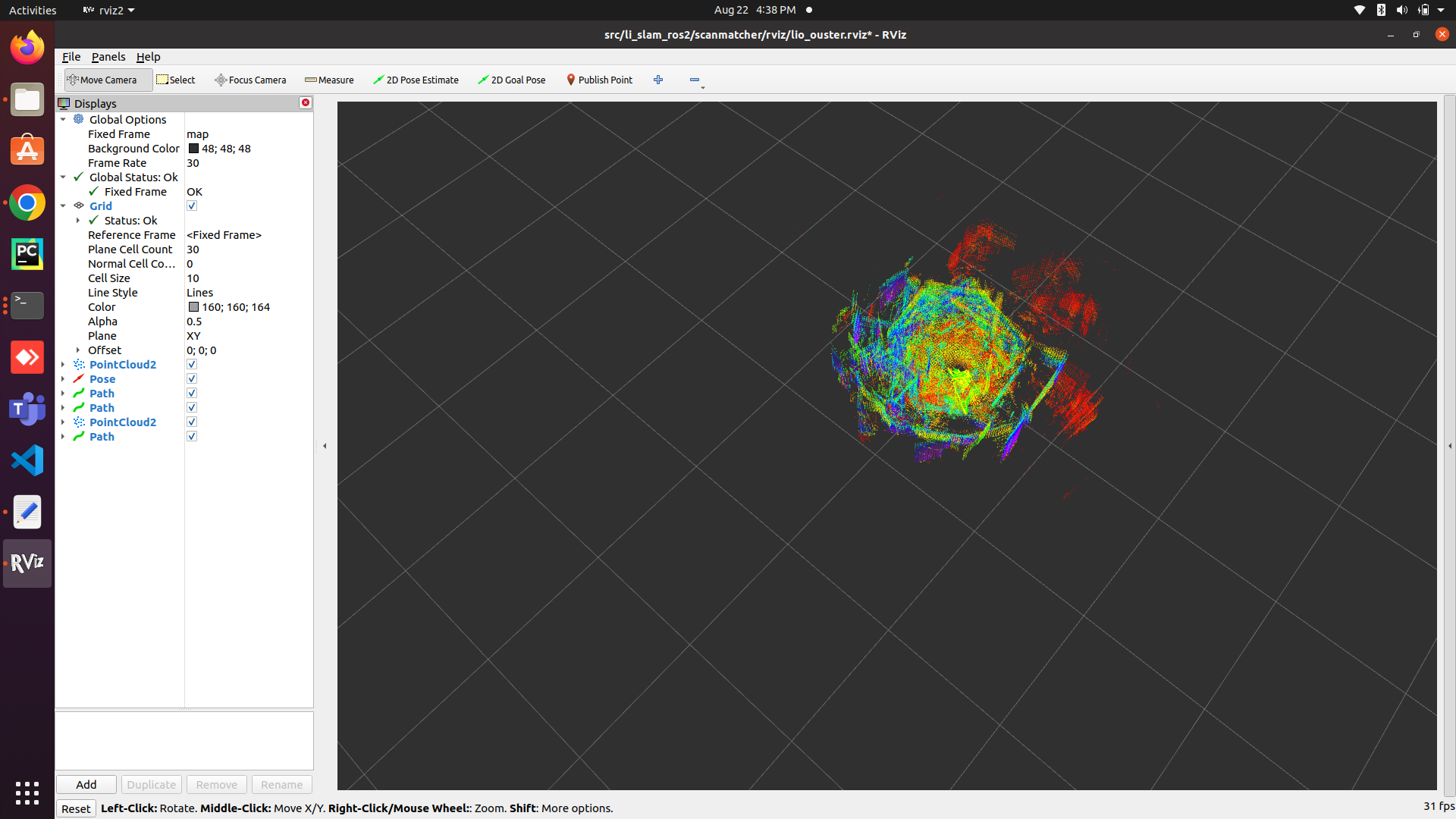Click the Add display button

coord(86,784)
